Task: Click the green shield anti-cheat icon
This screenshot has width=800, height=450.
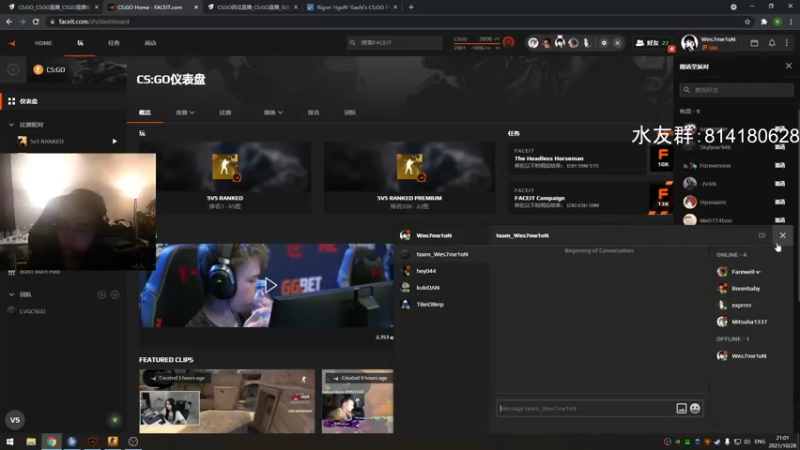Action: click(115, 420)
